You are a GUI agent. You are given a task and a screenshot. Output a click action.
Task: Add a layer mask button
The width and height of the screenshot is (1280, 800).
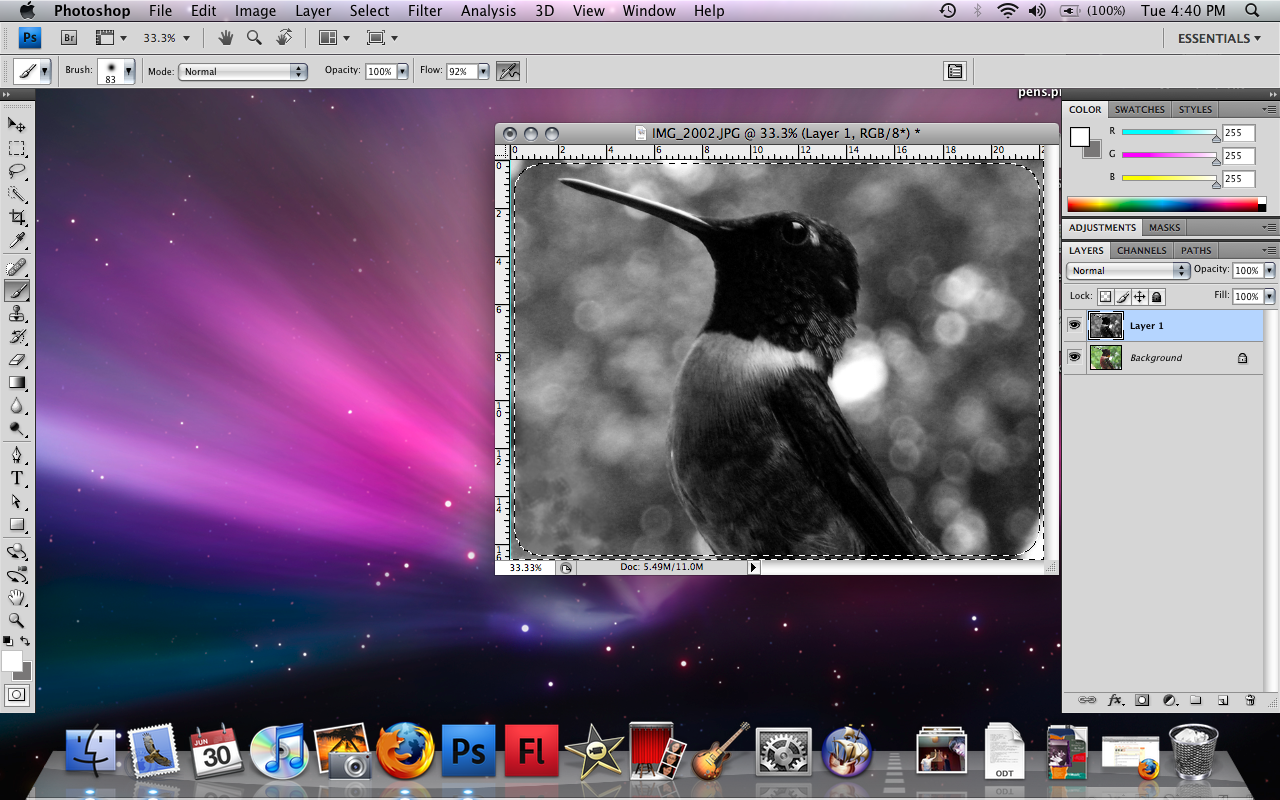[x=1142, y=700]
